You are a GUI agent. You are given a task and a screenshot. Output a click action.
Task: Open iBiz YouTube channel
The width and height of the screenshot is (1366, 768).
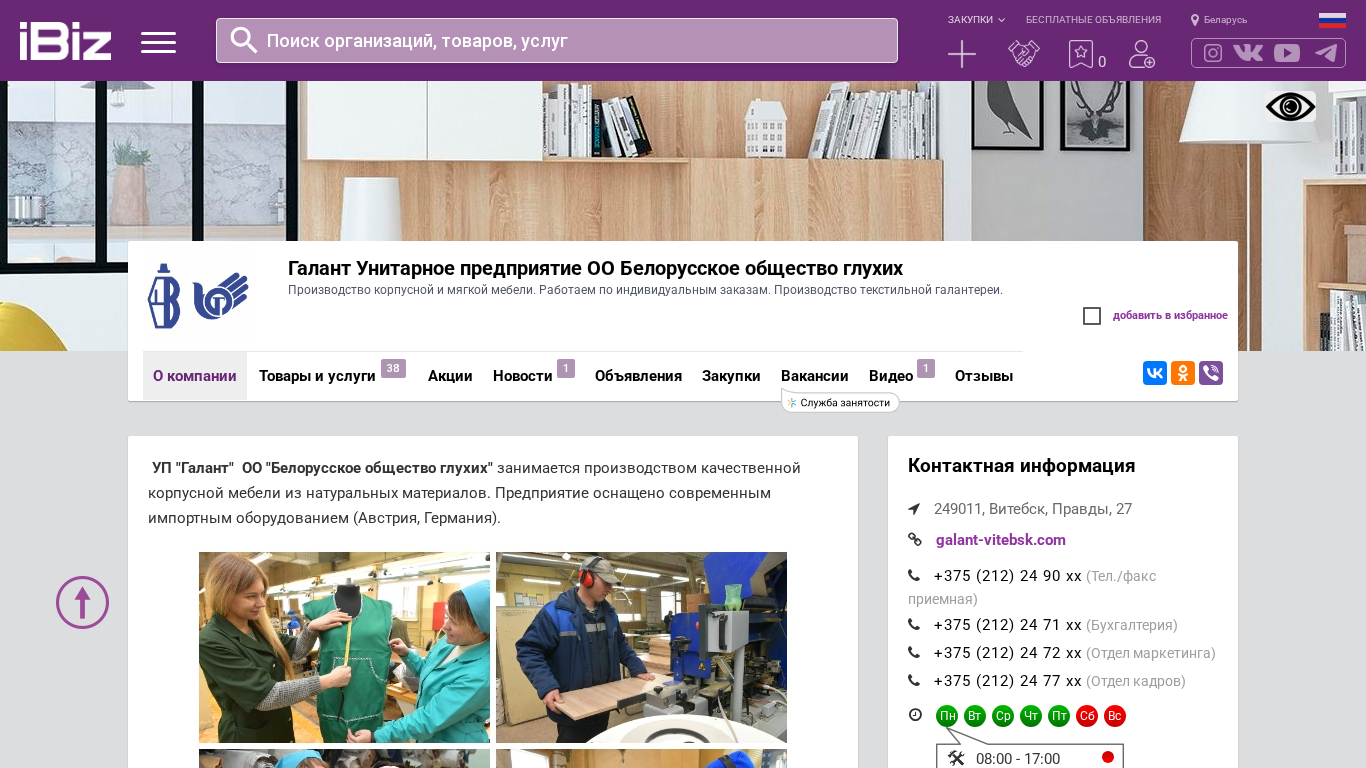click(x=1287, y=53)
